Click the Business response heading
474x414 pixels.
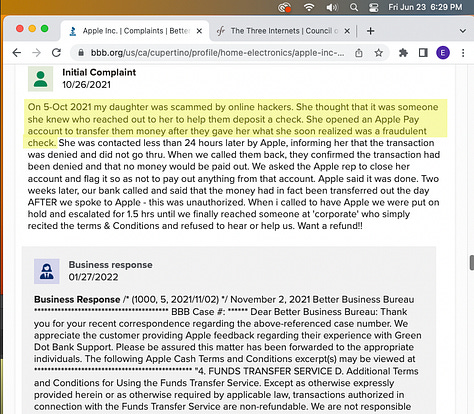coord(110,265)
